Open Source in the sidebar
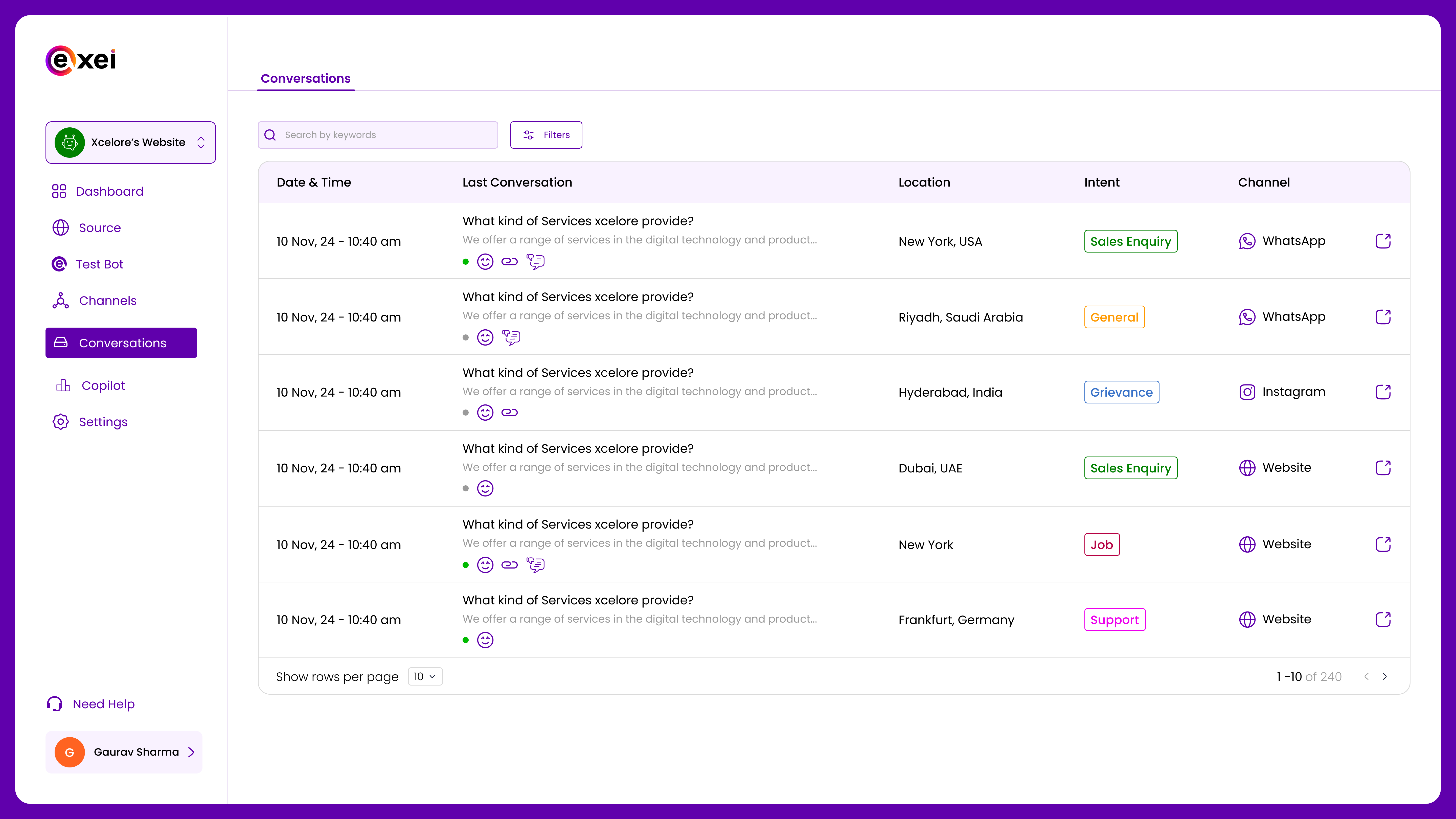Image resolution: width=1456 pixels, height=819 pixels. 86,228
